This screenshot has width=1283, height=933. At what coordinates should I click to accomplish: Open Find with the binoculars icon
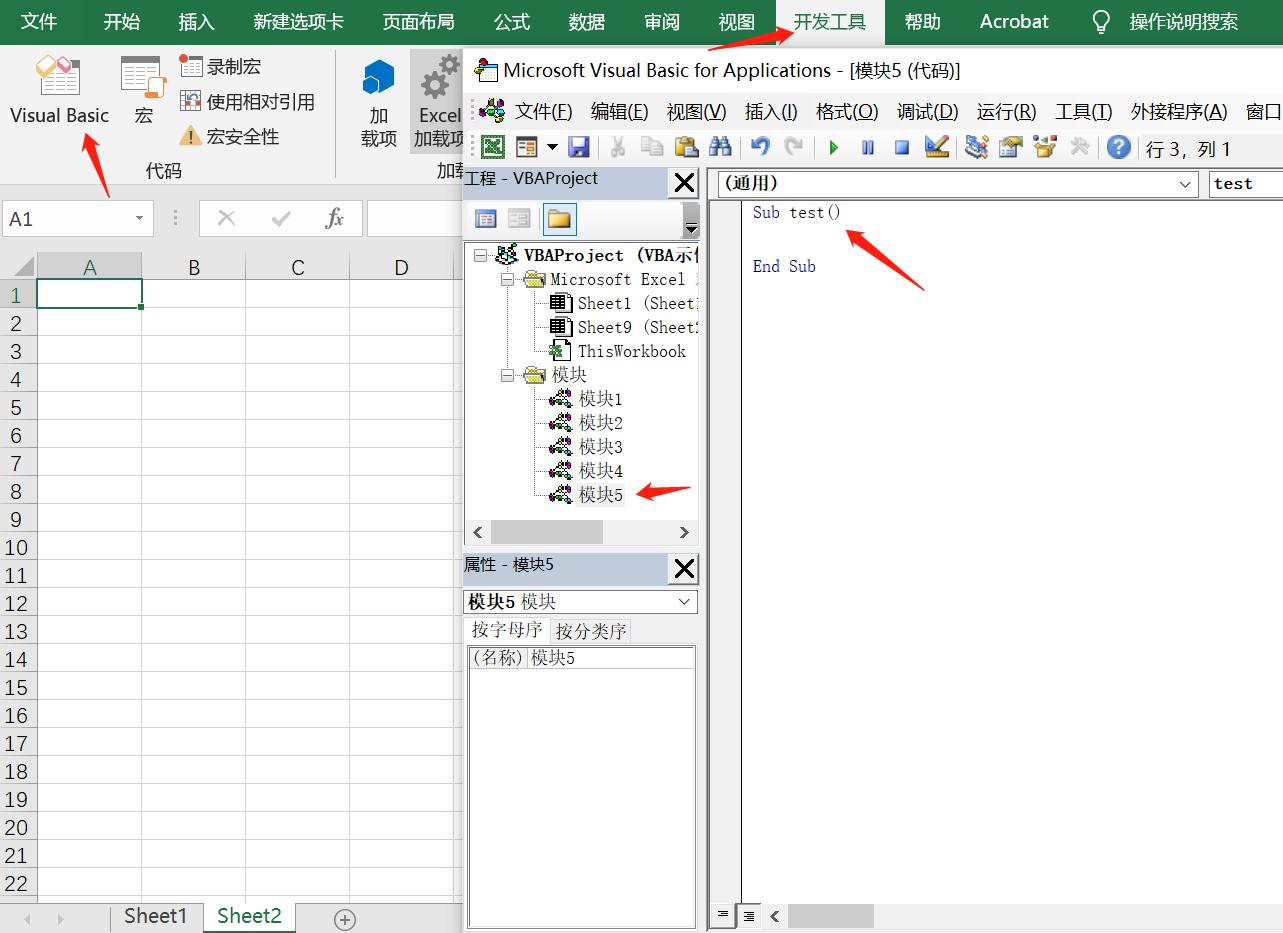720,148
